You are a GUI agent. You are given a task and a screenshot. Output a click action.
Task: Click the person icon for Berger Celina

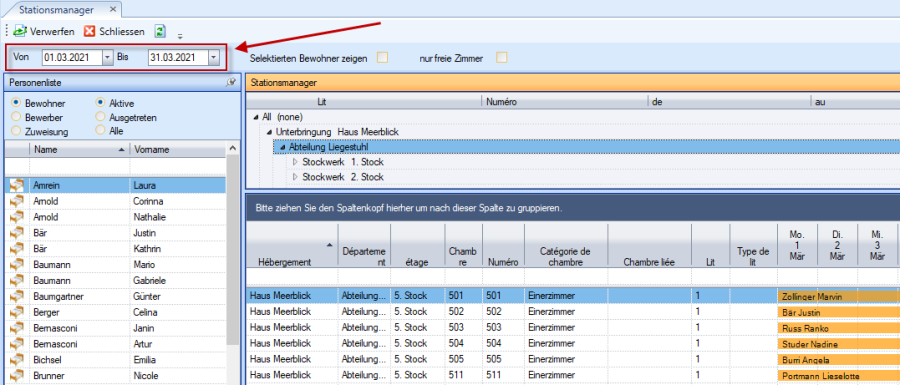(x=17, y=312)
